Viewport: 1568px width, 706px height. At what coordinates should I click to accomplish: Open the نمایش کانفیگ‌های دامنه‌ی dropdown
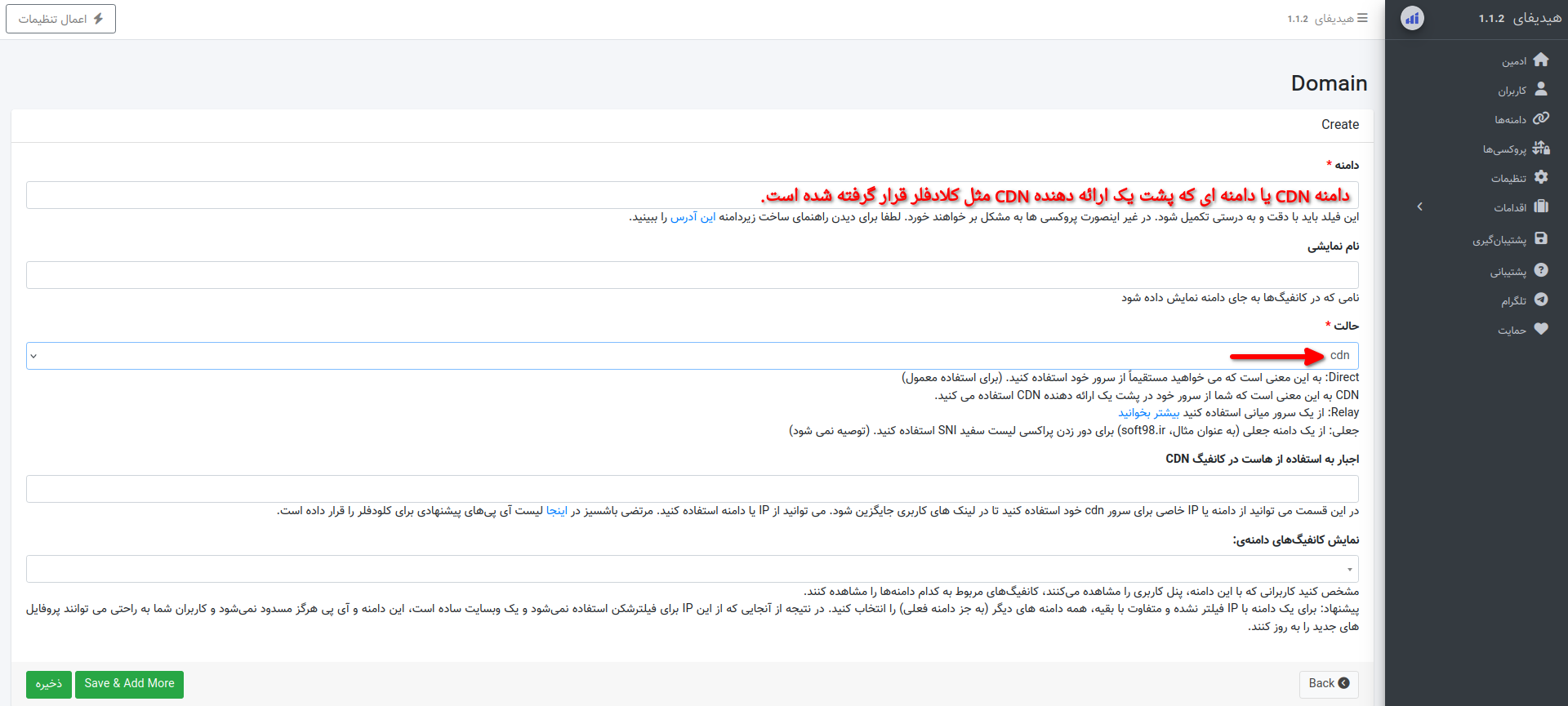click(x=692, y=569)
